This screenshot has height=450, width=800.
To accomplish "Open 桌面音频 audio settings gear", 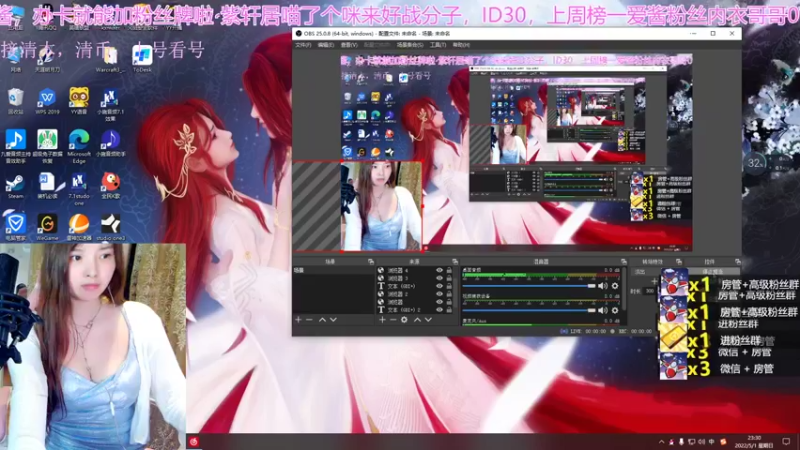I will pyautogui.click(x=615, y=286).
